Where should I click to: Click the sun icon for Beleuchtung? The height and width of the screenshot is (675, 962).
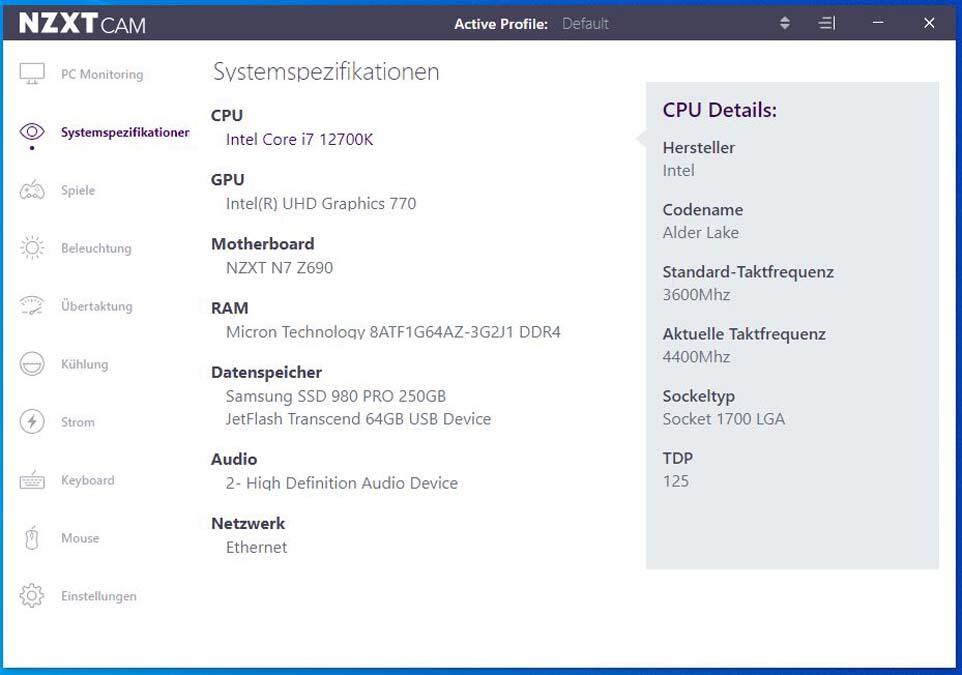pos(32,248)
